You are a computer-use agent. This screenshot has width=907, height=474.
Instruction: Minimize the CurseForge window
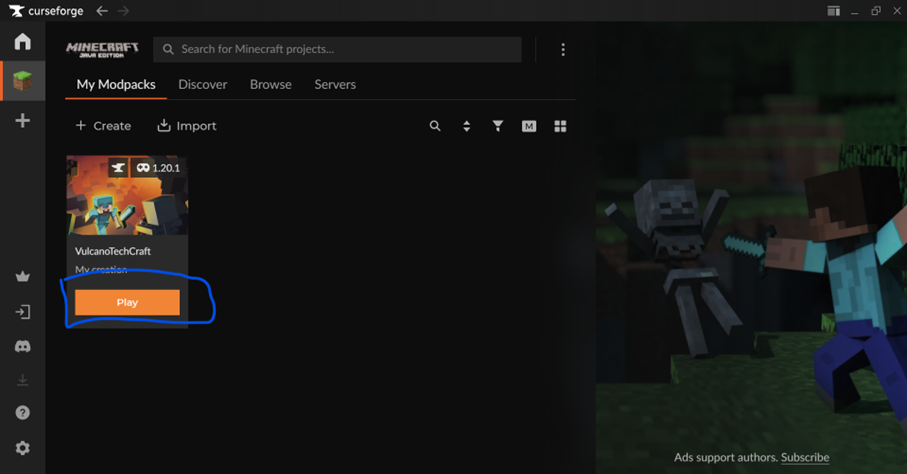pyautogui.click(x=854, y=11)
